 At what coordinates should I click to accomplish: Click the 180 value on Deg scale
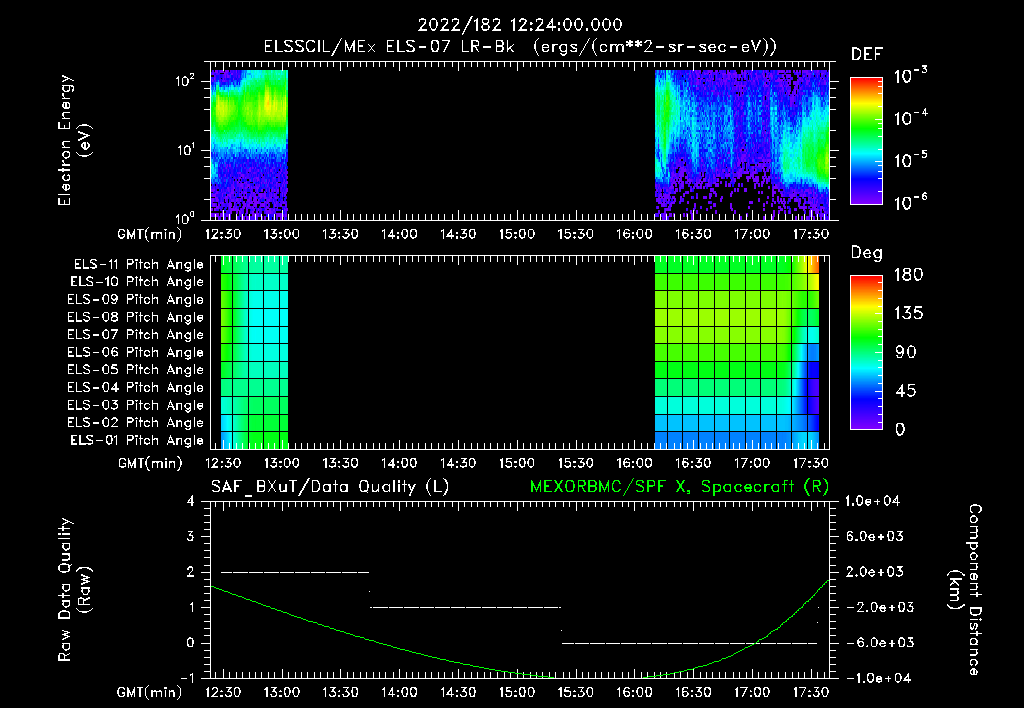point(908,275)
